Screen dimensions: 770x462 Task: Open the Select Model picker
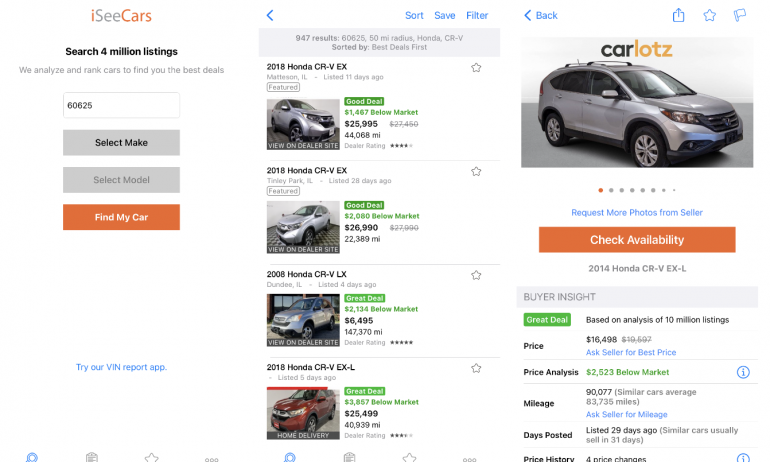point(121,180)
